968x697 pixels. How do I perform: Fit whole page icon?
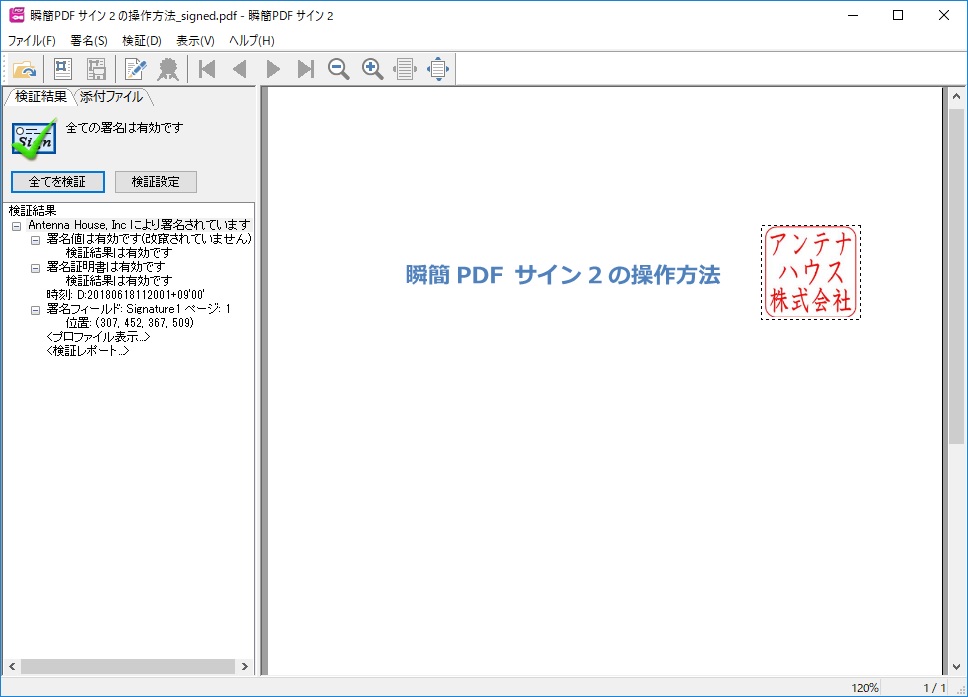438,69
